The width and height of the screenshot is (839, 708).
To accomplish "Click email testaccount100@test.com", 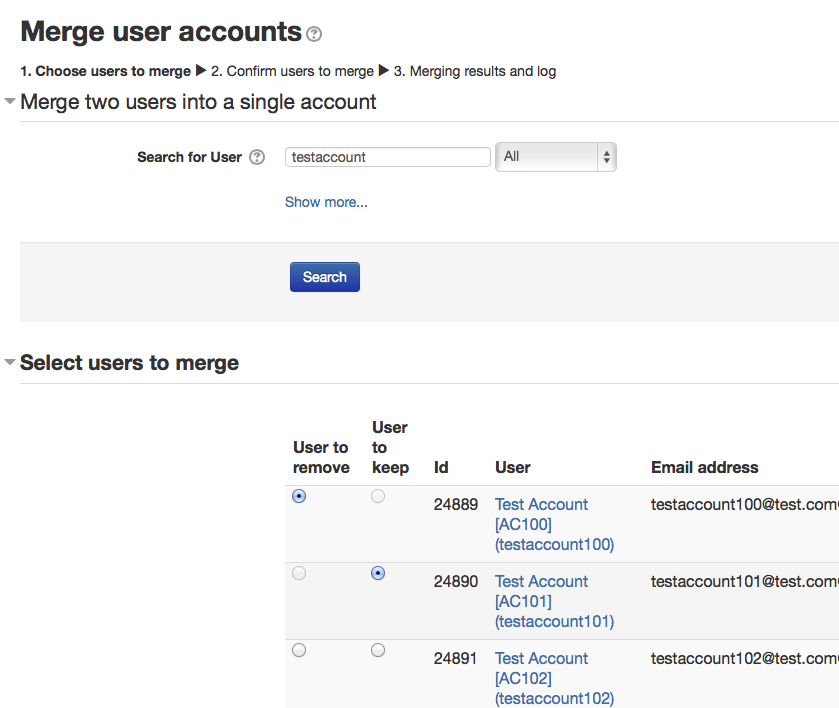I will (744, 505).
